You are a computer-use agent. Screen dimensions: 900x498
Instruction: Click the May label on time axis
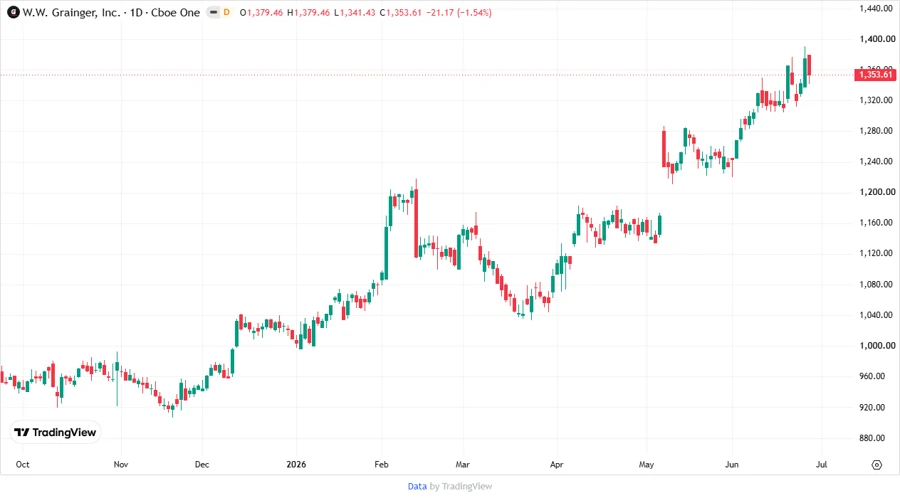pyautogui.click(x=646, y=465)
